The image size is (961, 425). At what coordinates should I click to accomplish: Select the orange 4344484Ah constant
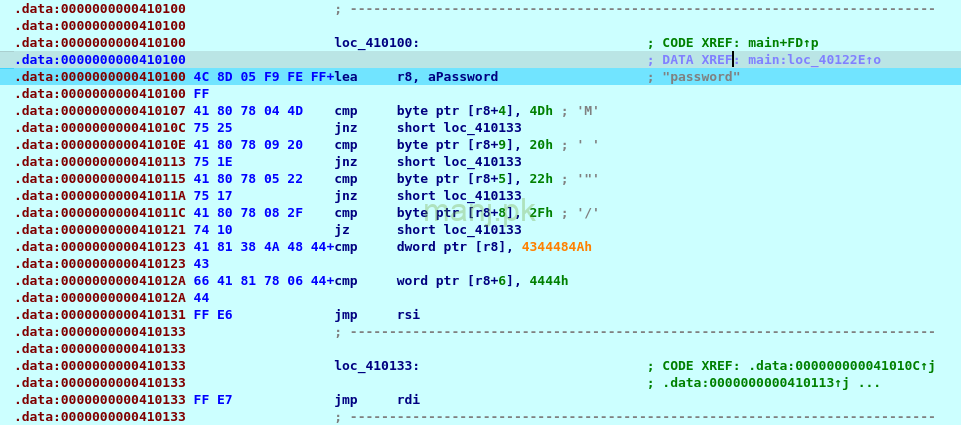pyautogui.click(x=557, y=247)
